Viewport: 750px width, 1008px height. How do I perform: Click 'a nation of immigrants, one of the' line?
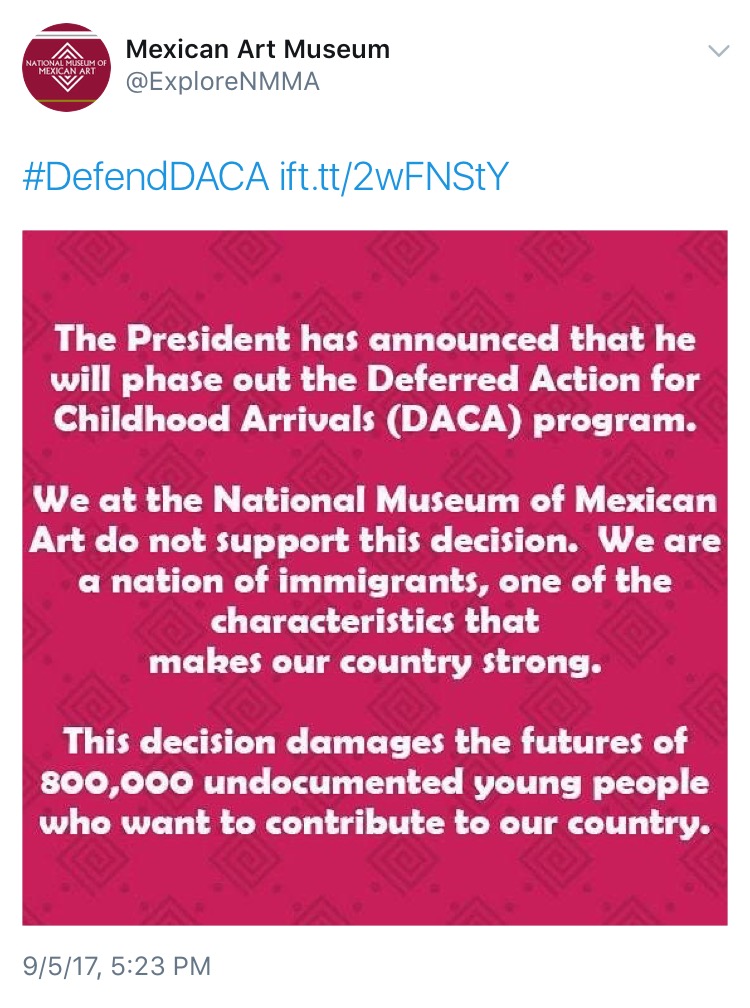375,581
